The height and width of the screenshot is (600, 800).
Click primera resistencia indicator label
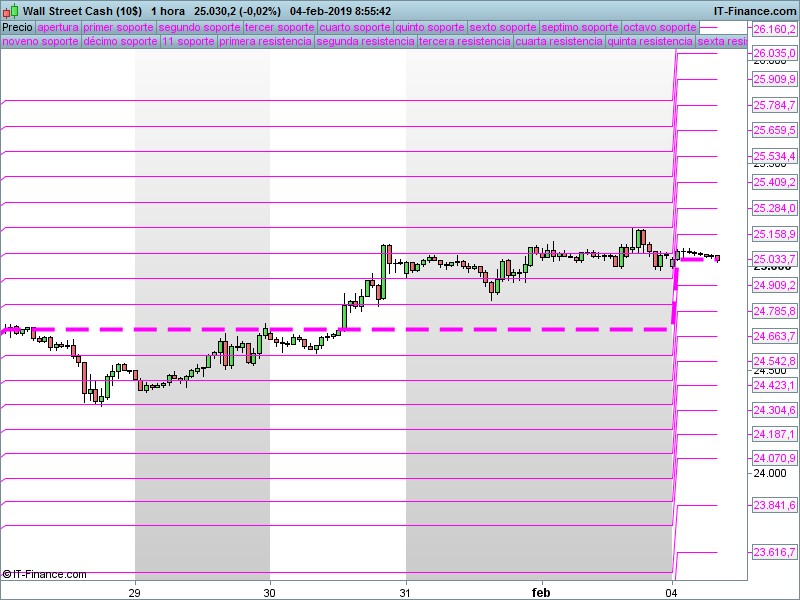265,41
